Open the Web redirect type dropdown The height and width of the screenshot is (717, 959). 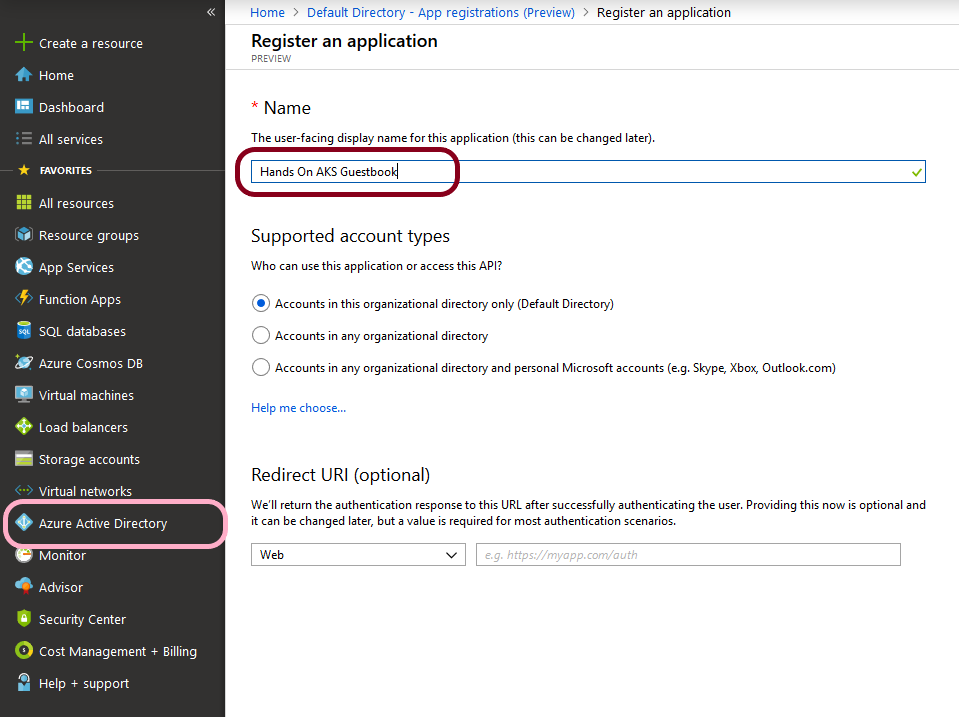click(358, 554)
